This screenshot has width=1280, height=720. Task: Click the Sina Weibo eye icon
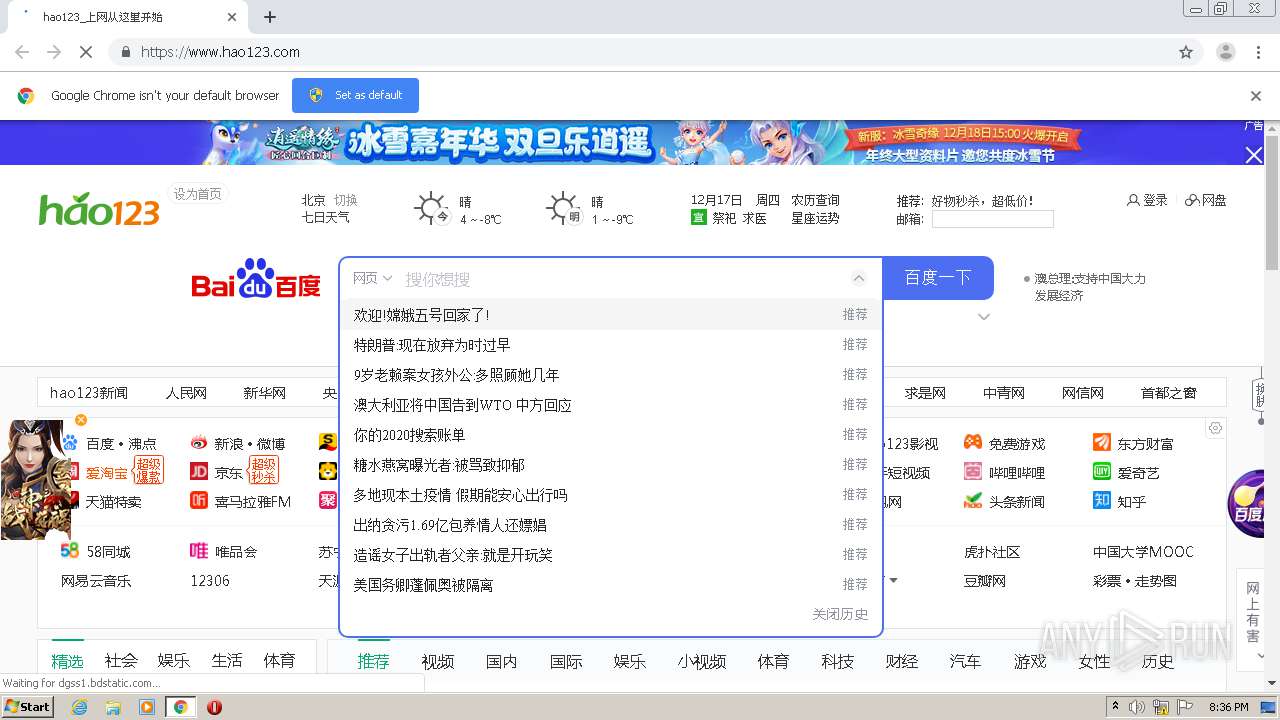199,443
